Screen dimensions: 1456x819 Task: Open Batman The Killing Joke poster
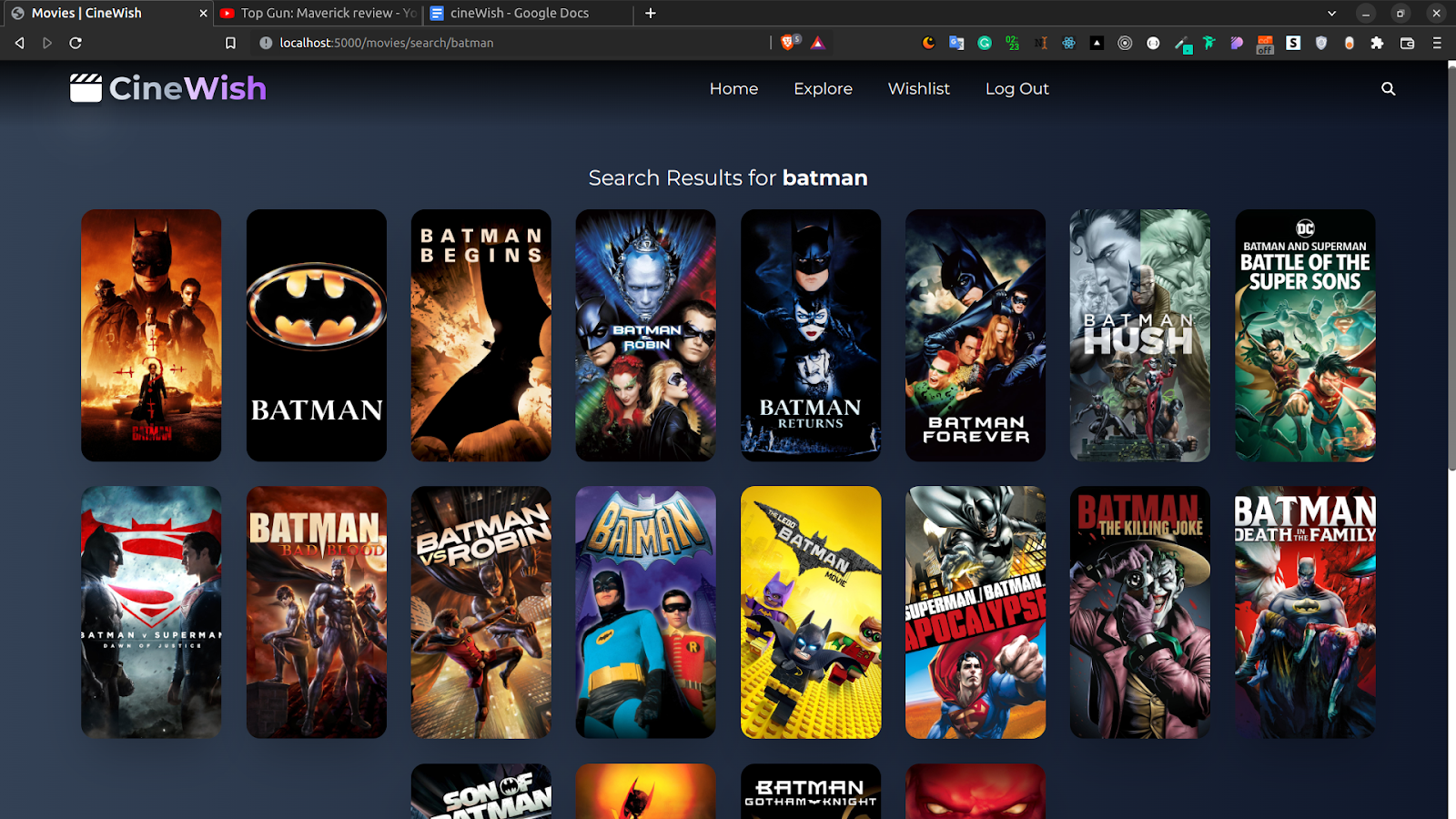[1140, 612]
